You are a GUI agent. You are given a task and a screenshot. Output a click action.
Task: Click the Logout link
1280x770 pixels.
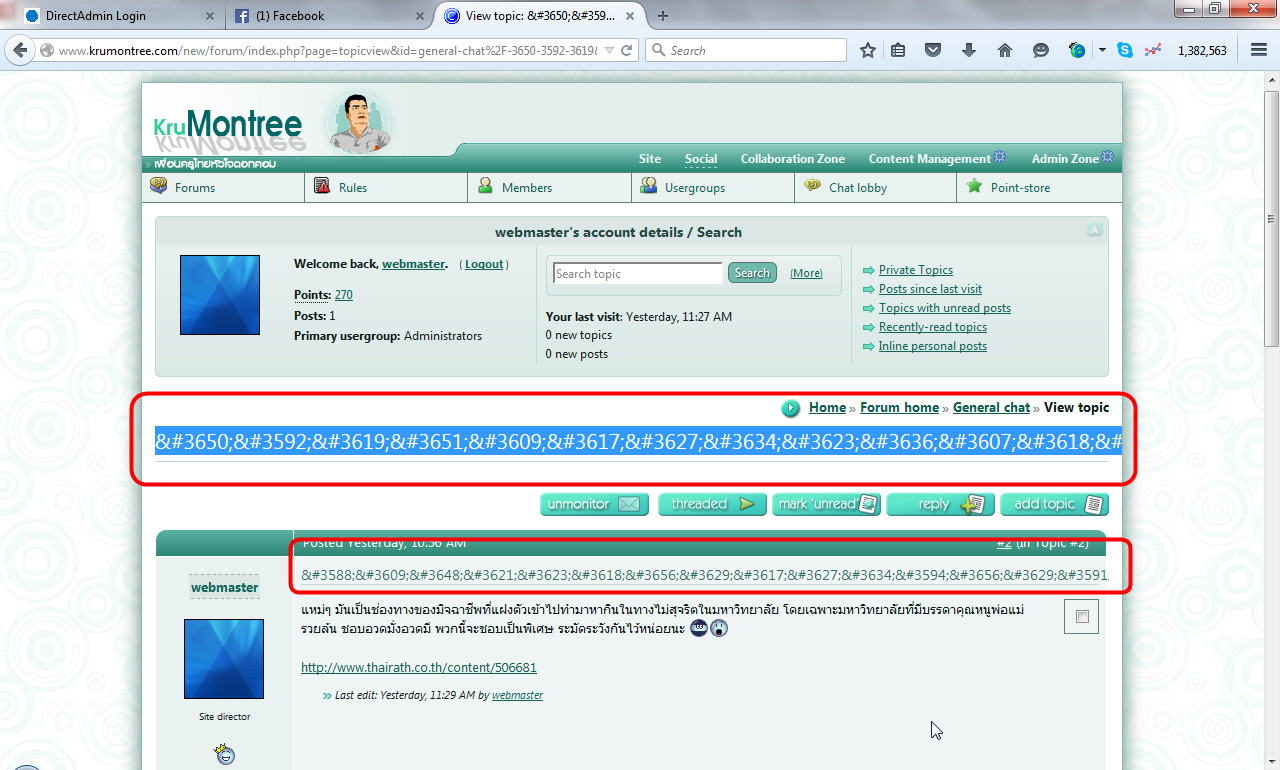(484, 264)
